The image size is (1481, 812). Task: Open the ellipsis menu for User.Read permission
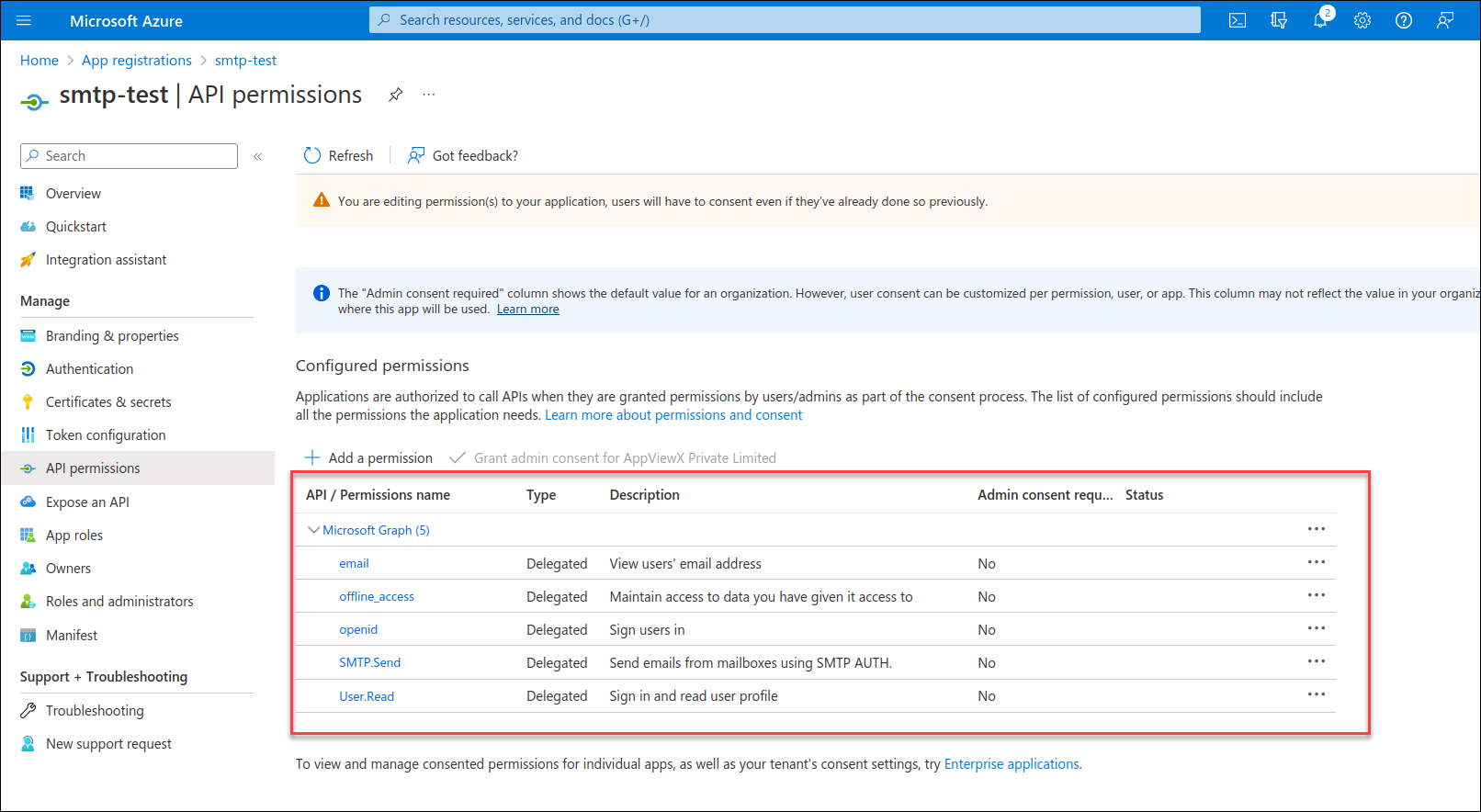pos(1317,694)
